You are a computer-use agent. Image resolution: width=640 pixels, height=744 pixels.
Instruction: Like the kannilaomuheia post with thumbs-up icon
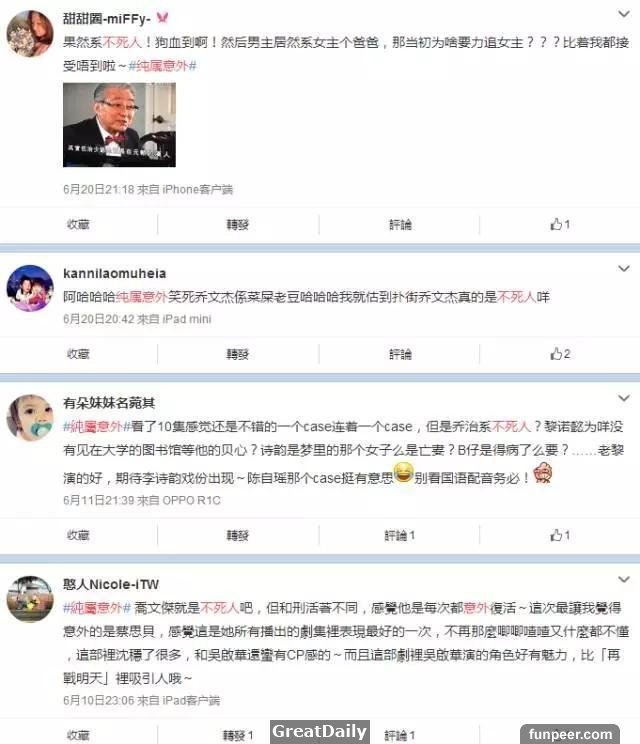click(560, 353)
